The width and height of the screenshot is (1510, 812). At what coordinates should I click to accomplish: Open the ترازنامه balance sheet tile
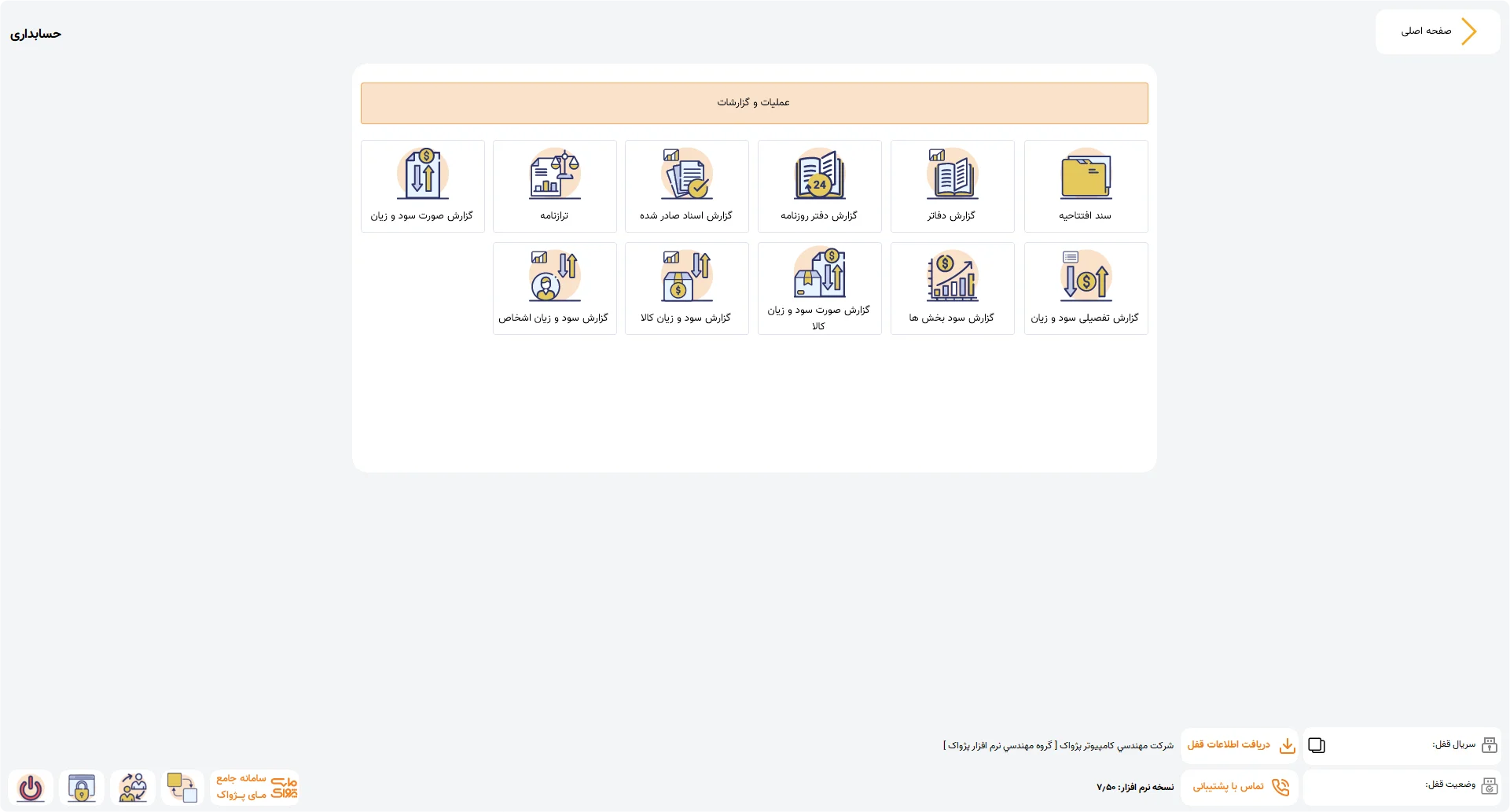tap(554, 186)
